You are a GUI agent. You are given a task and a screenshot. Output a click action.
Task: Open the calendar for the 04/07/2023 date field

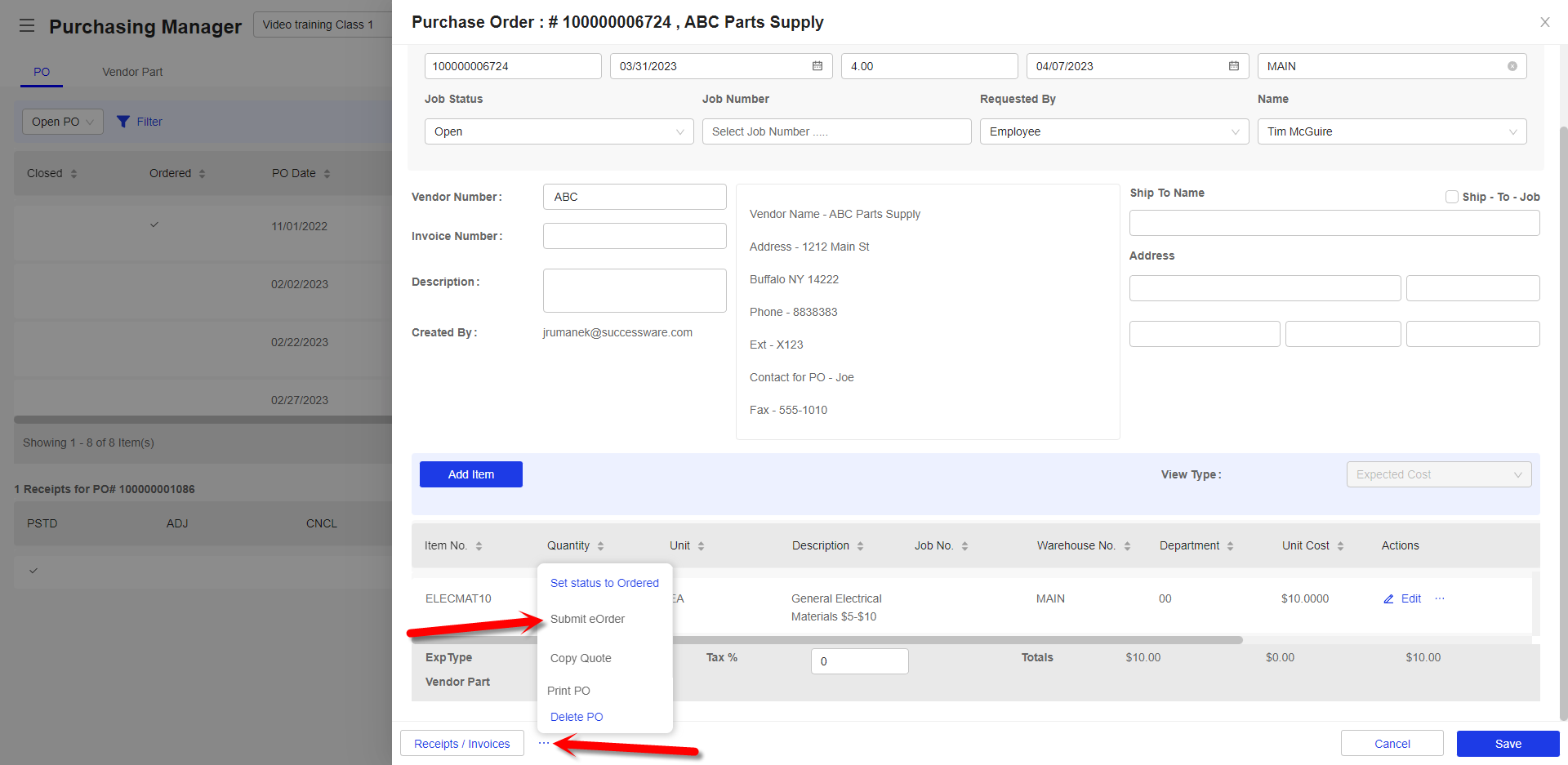tap(1233, 65)
